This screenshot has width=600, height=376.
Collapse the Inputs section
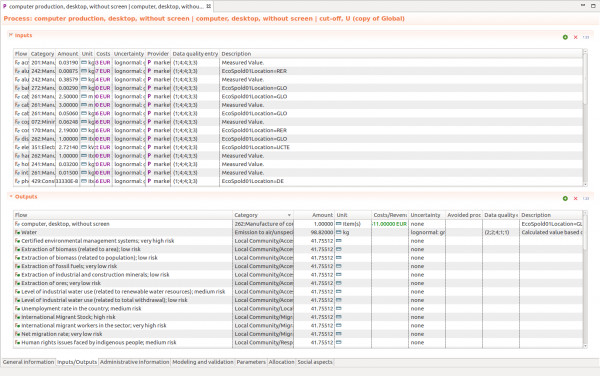(x=11, y=35)
